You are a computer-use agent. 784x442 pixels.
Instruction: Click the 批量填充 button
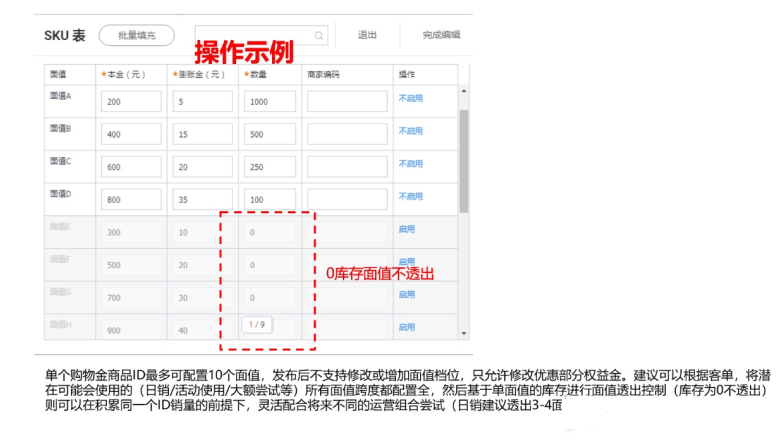coord(136,36)
